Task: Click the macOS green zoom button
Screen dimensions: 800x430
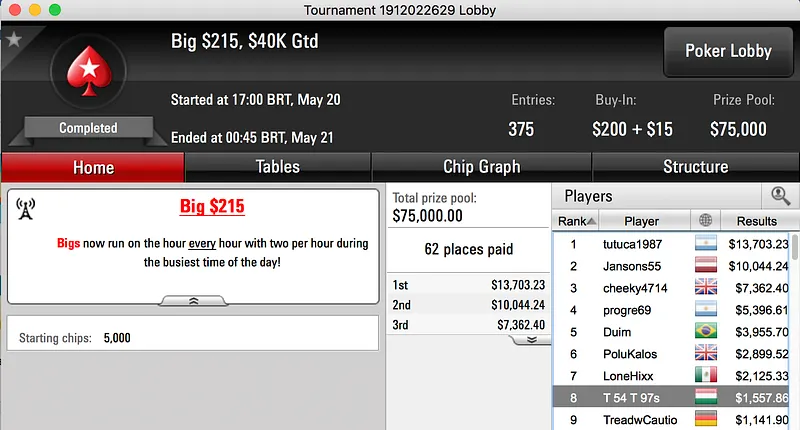Action: click(x=54, y=9)
